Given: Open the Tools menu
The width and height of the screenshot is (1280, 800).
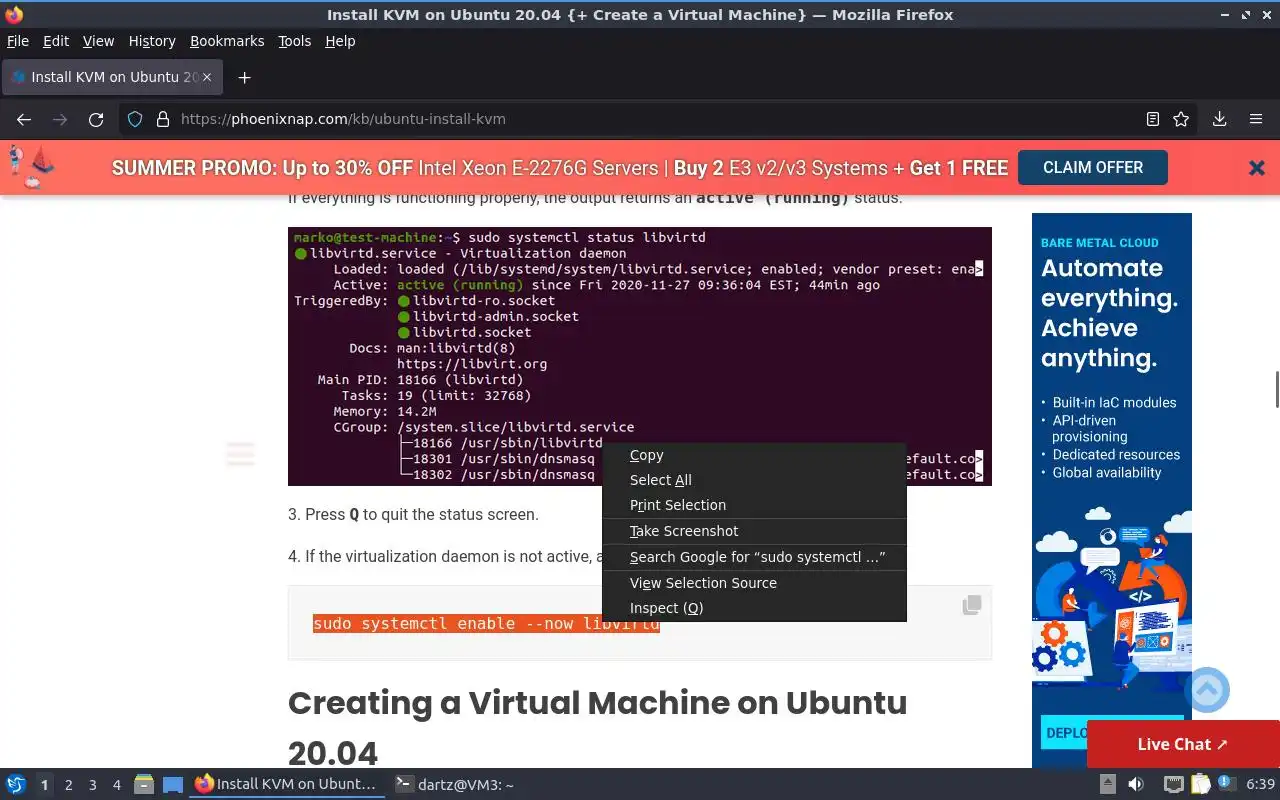Looking at the screenshot, I should coord(295,41).
